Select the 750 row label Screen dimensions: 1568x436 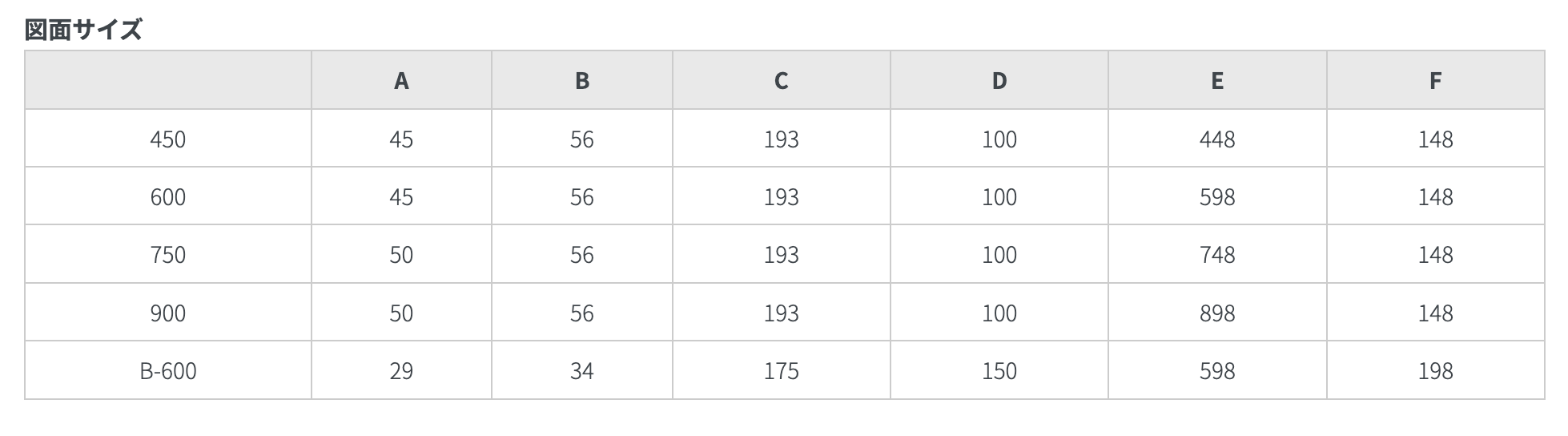coord(168,255)
